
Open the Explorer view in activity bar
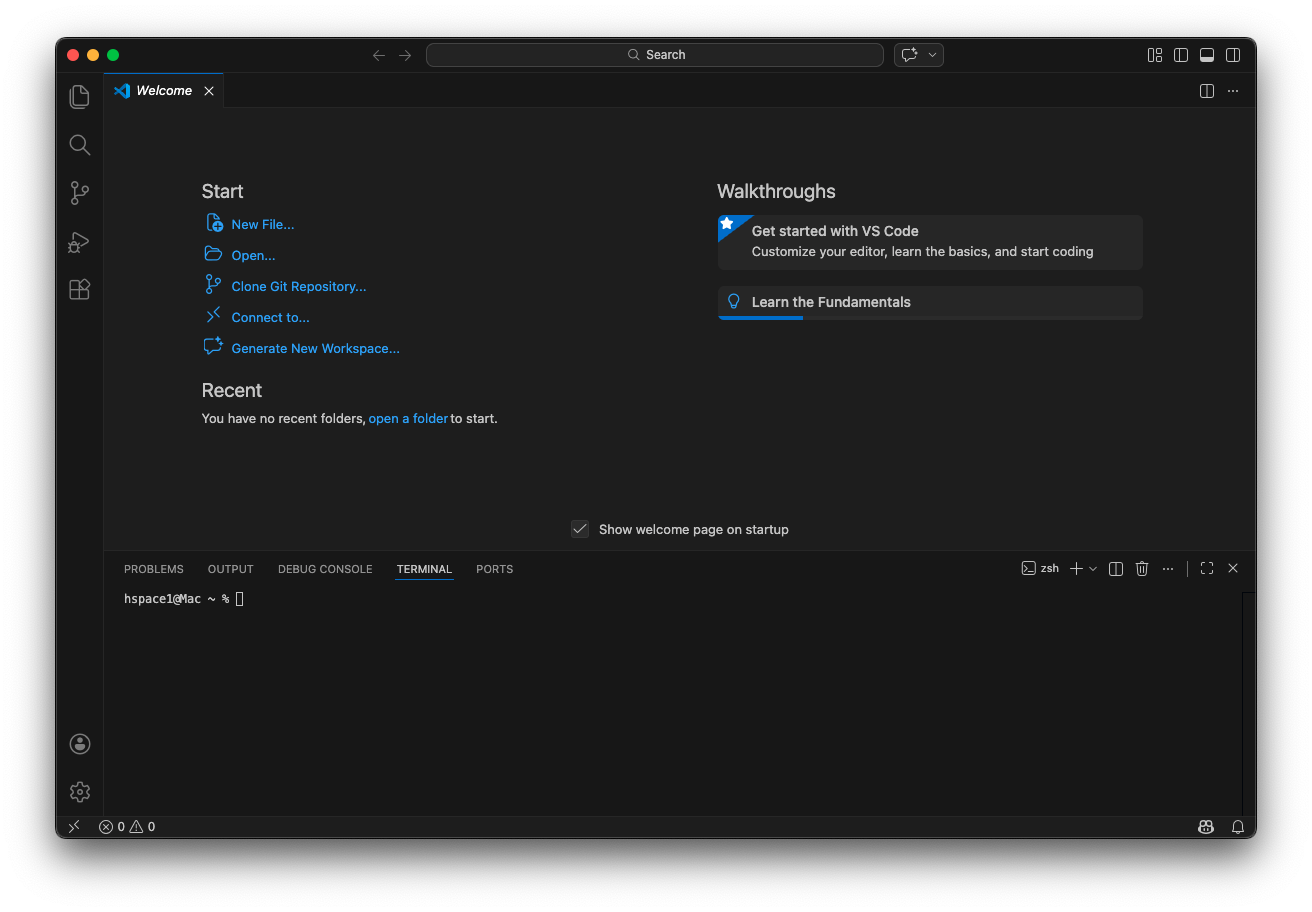[x=80, y=97]
